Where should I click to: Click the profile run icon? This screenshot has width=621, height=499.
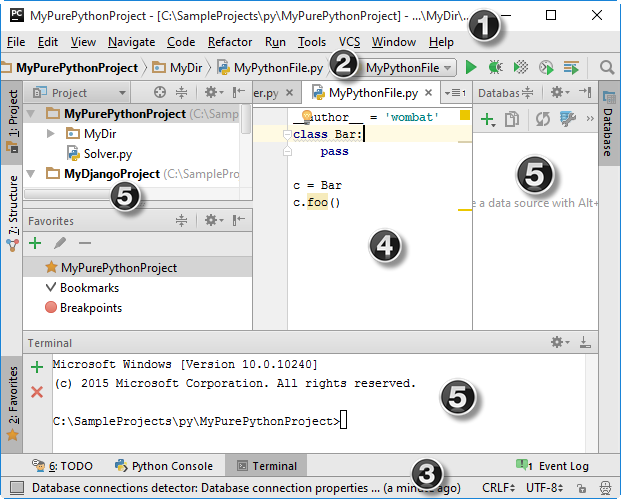point(546,67)
